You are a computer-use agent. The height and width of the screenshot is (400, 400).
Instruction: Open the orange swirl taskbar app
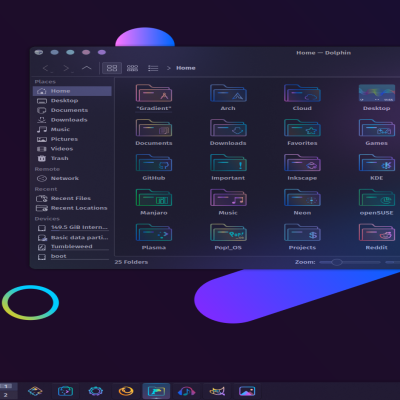pos(126,391)
